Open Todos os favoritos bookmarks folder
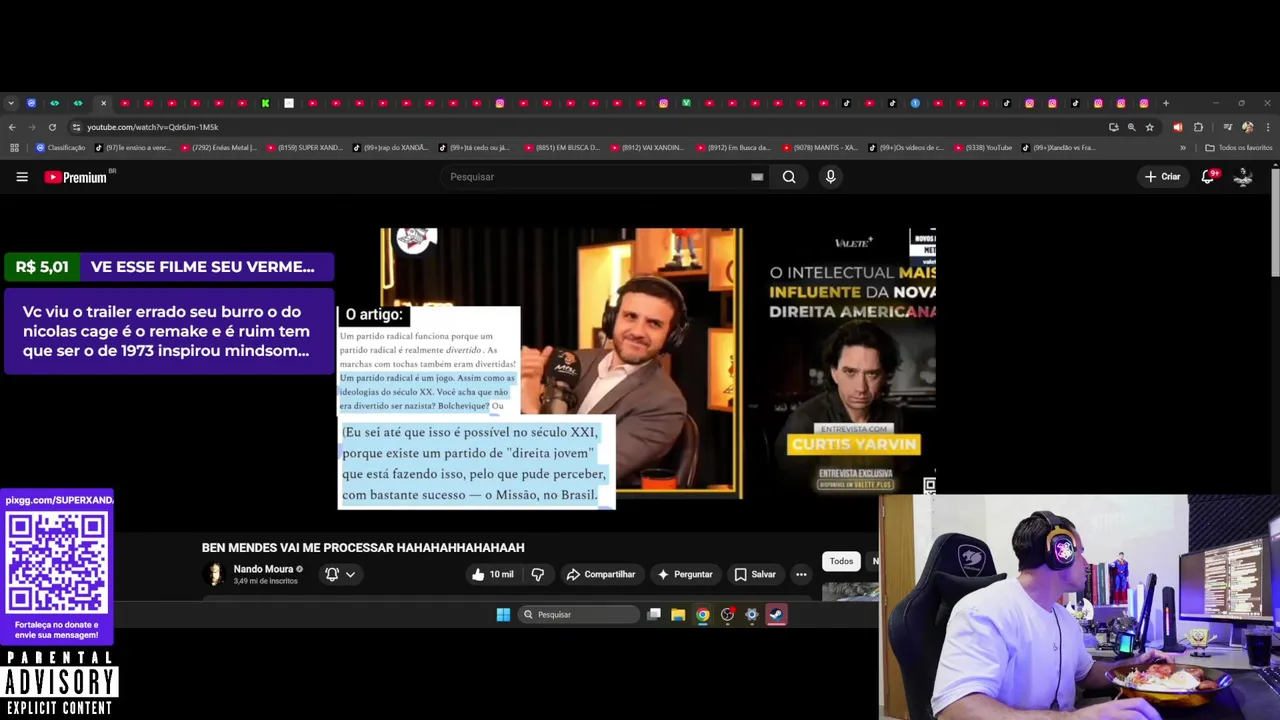The image size is (1280, 720). click(1239, 148)
